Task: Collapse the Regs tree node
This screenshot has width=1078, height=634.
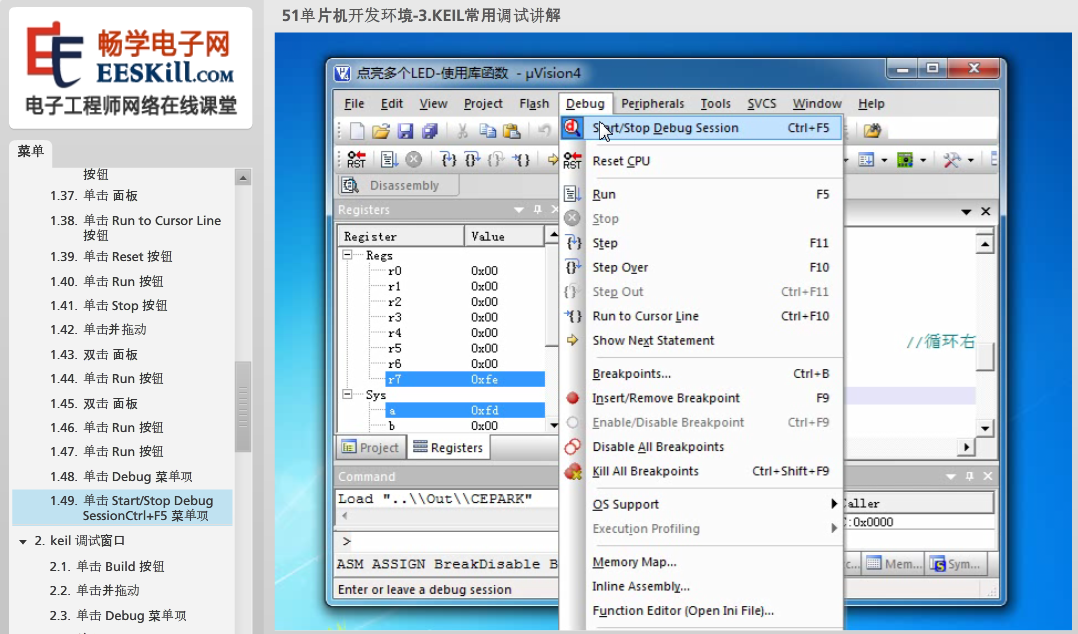Action: (x=348, y=255)
